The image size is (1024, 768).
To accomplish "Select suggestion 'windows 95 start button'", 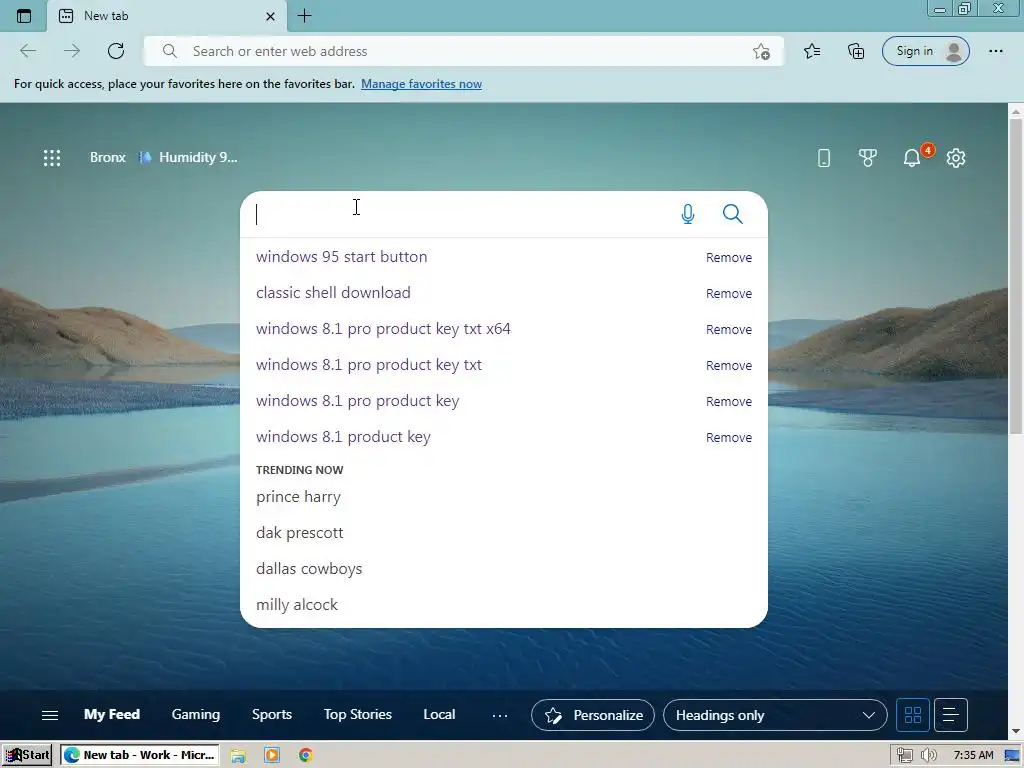I will pos(342,257).
